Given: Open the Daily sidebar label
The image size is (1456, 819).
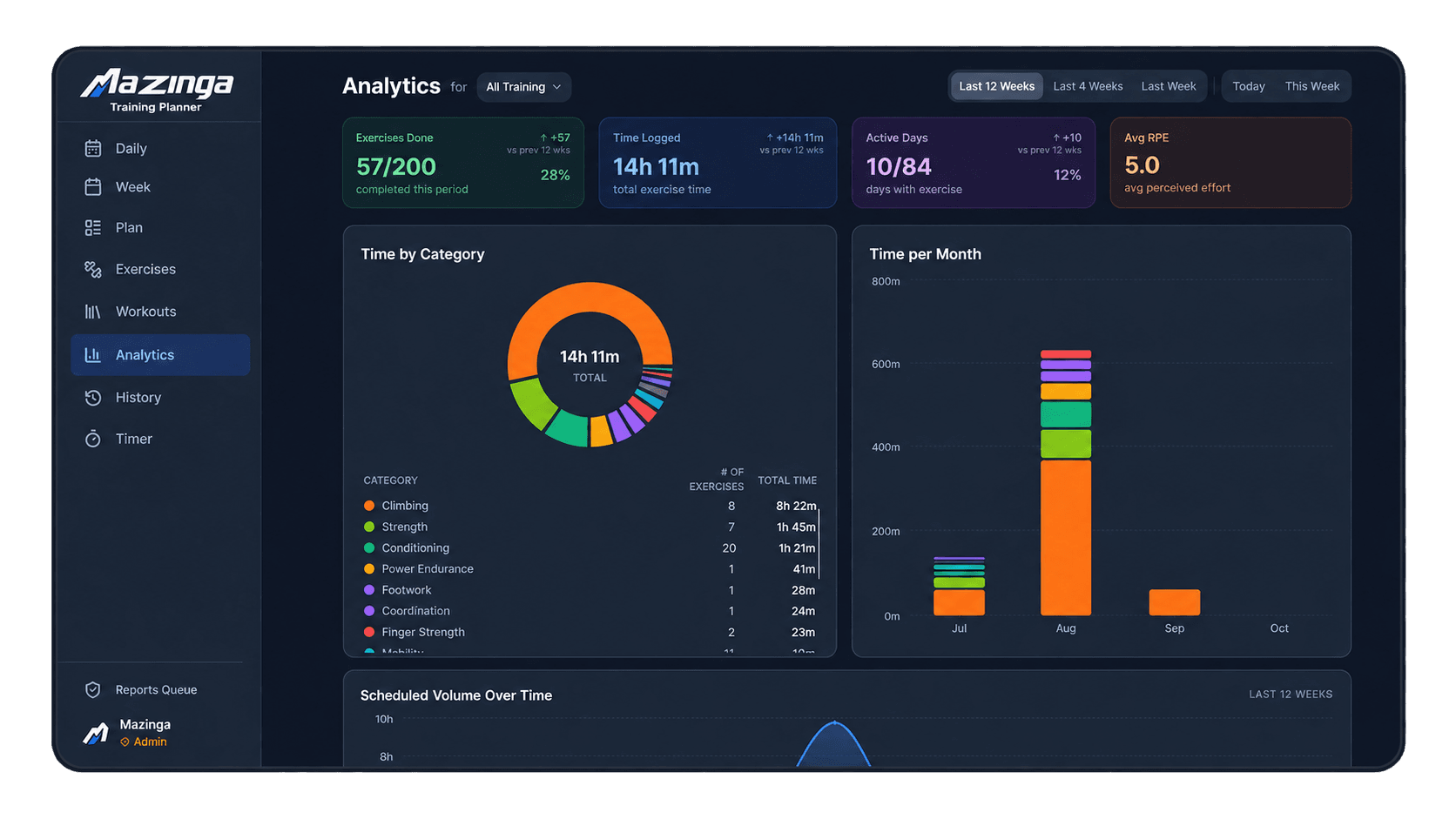Looking at the screenshot, I should 131,149.
